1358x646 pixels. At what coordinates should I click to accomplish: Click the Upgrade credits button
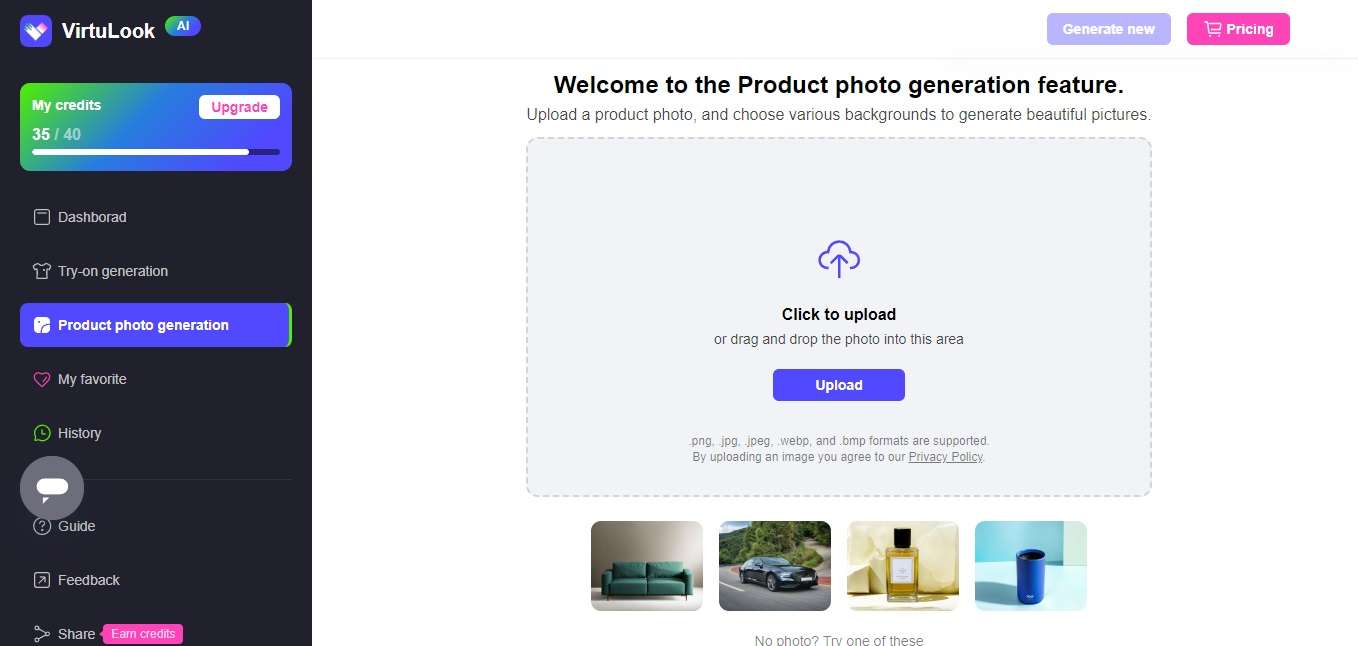pyautogui.click(x=239, y=107)
